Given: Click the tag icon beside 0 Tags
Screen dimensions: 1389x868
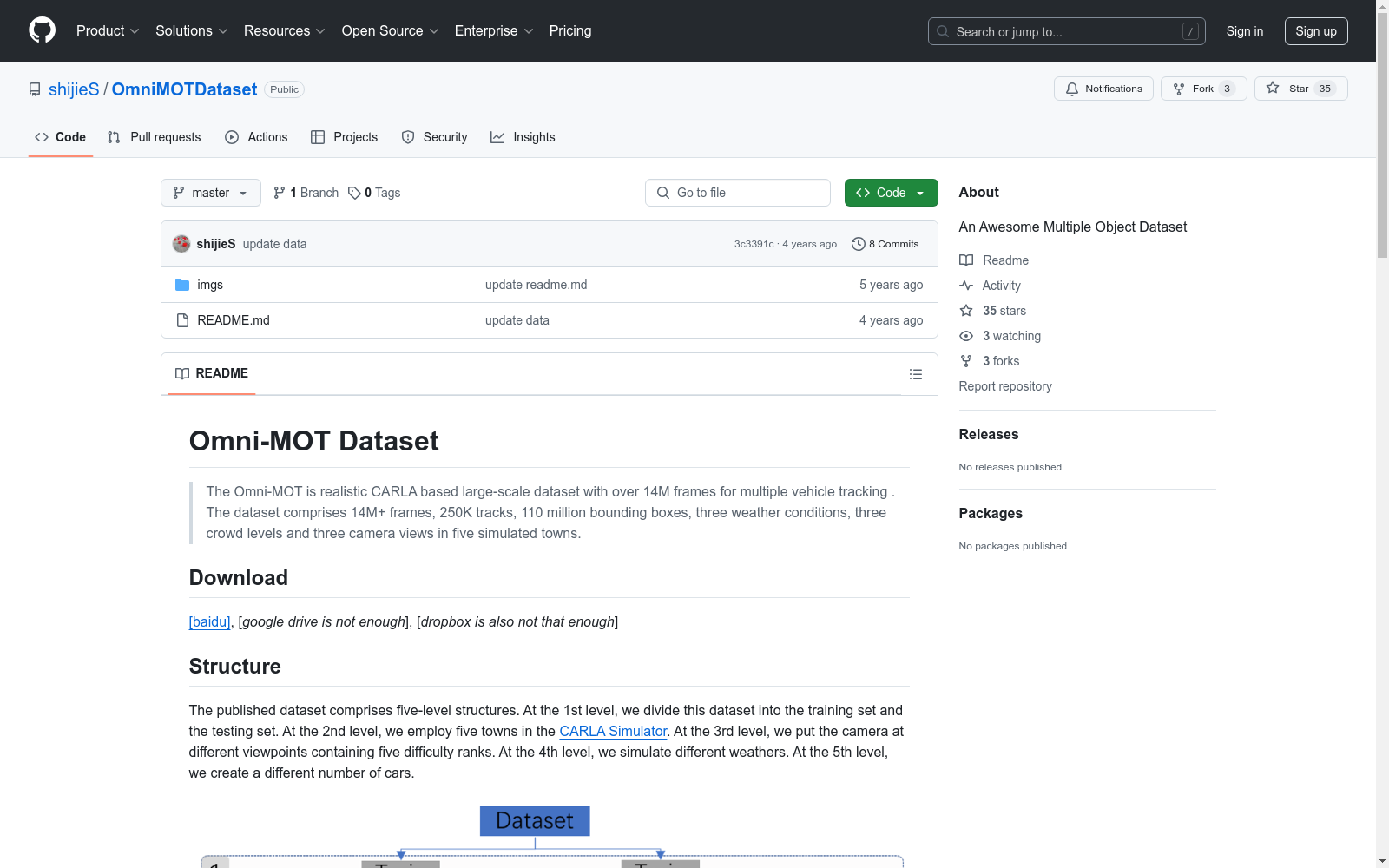Looking at the screenshot, I should pos(354,193).
